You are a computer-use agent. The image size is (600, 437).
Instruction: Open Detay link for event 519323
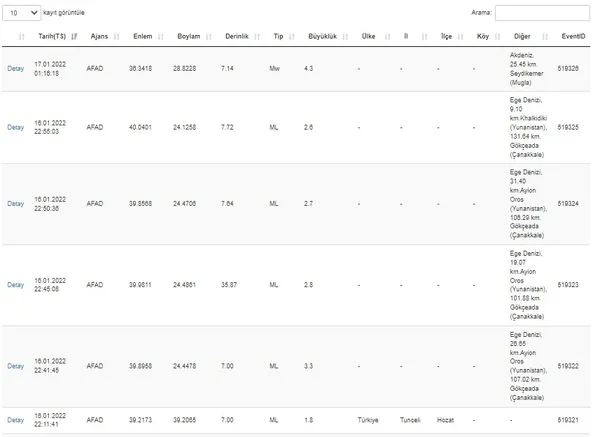[x=15, y=285]
